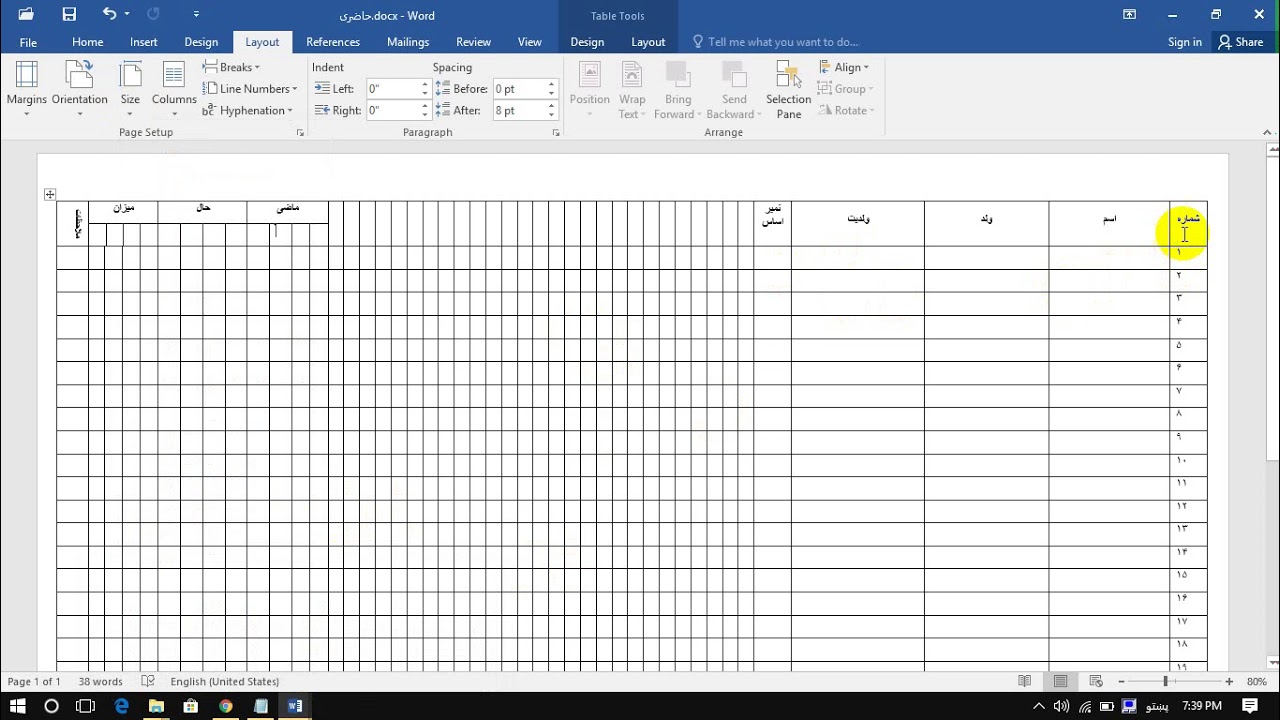Switch to the Review tab
Screen dimensions: 1280x720
(x=473, y=42)
